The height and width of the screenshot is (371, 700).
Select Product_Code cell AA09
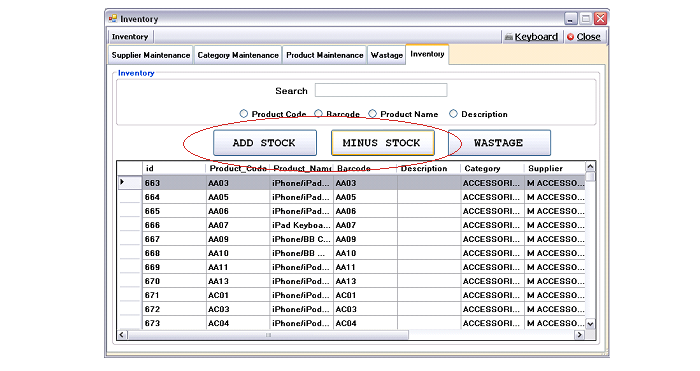pos(238,239)
